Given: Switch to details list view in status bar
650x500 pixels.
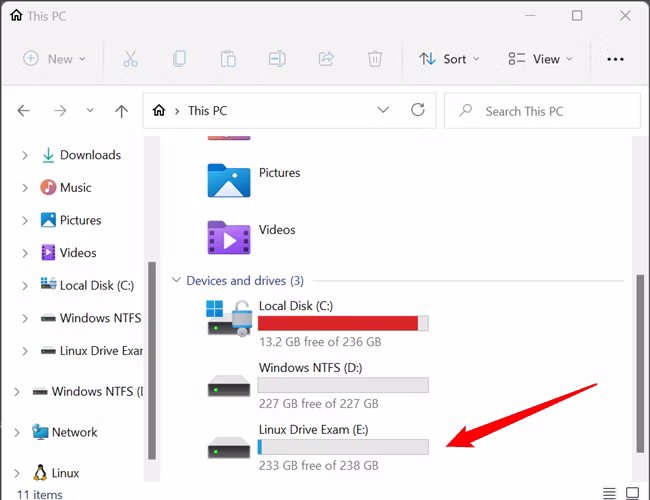Looking at the screenshot, I should (609, 493).
